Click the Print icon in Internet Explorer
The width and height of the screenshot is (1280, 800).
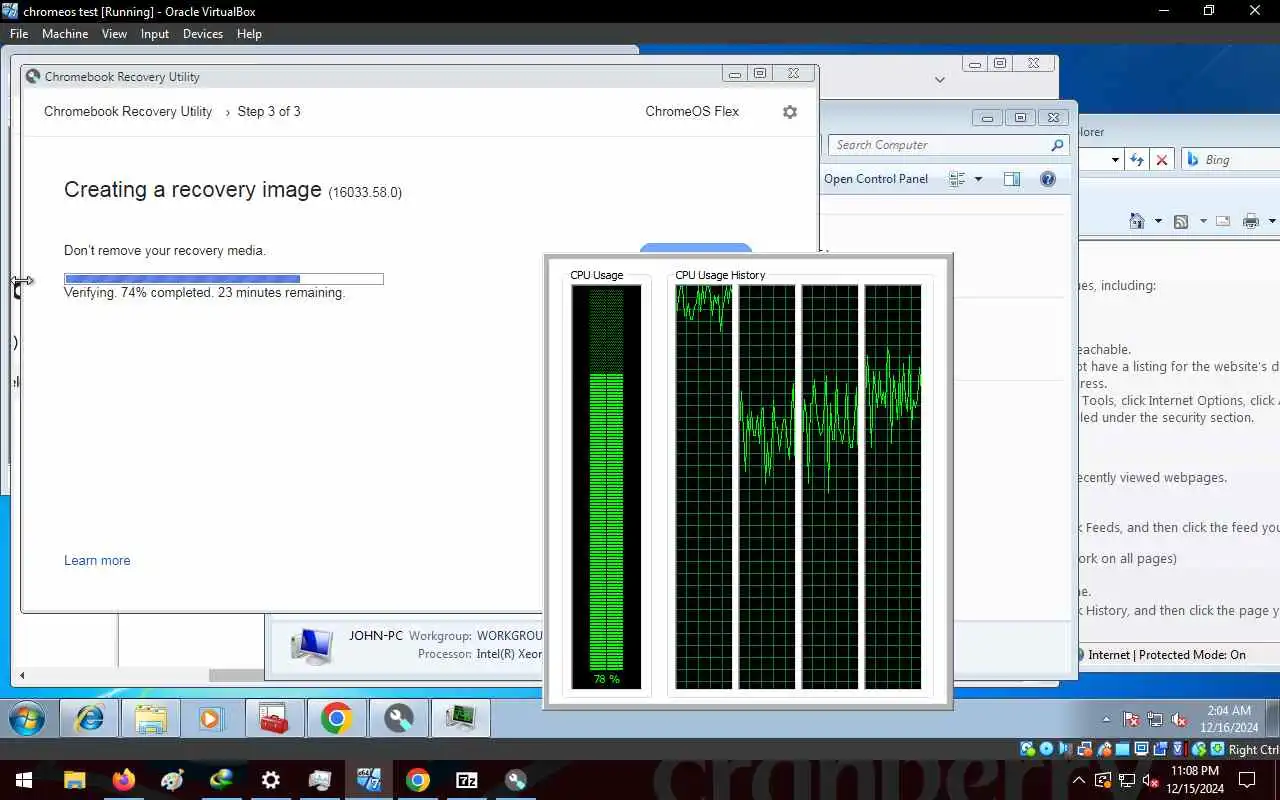(x=1251, y=221)
